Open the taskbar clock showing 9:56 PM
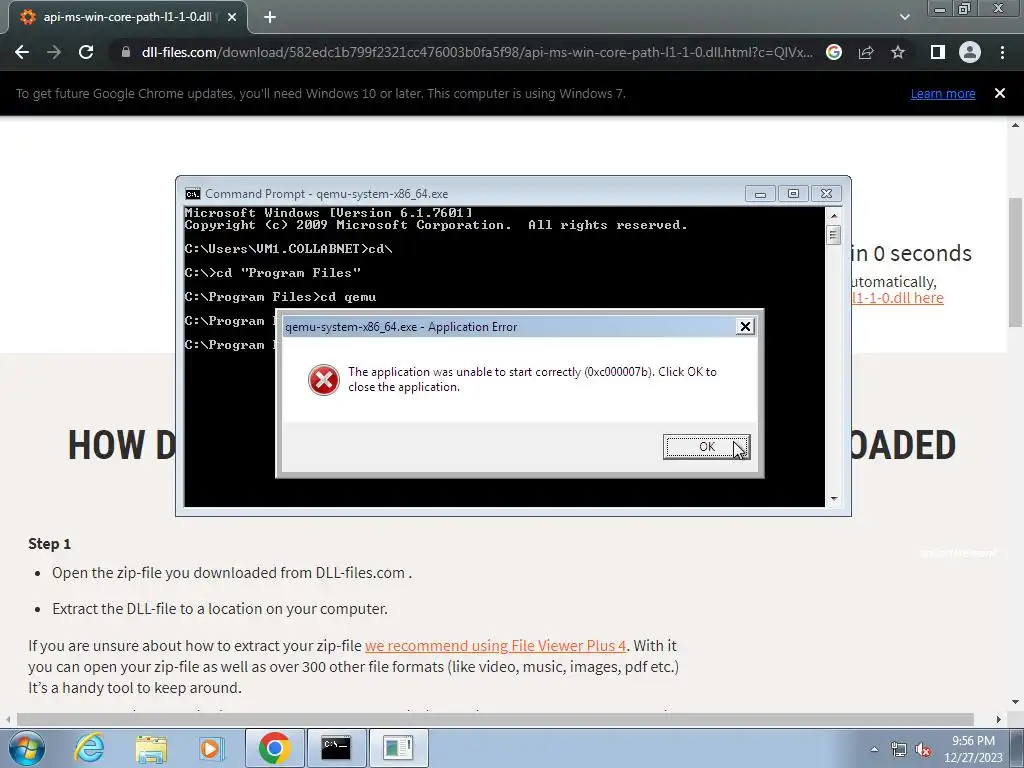 point(973,749)
